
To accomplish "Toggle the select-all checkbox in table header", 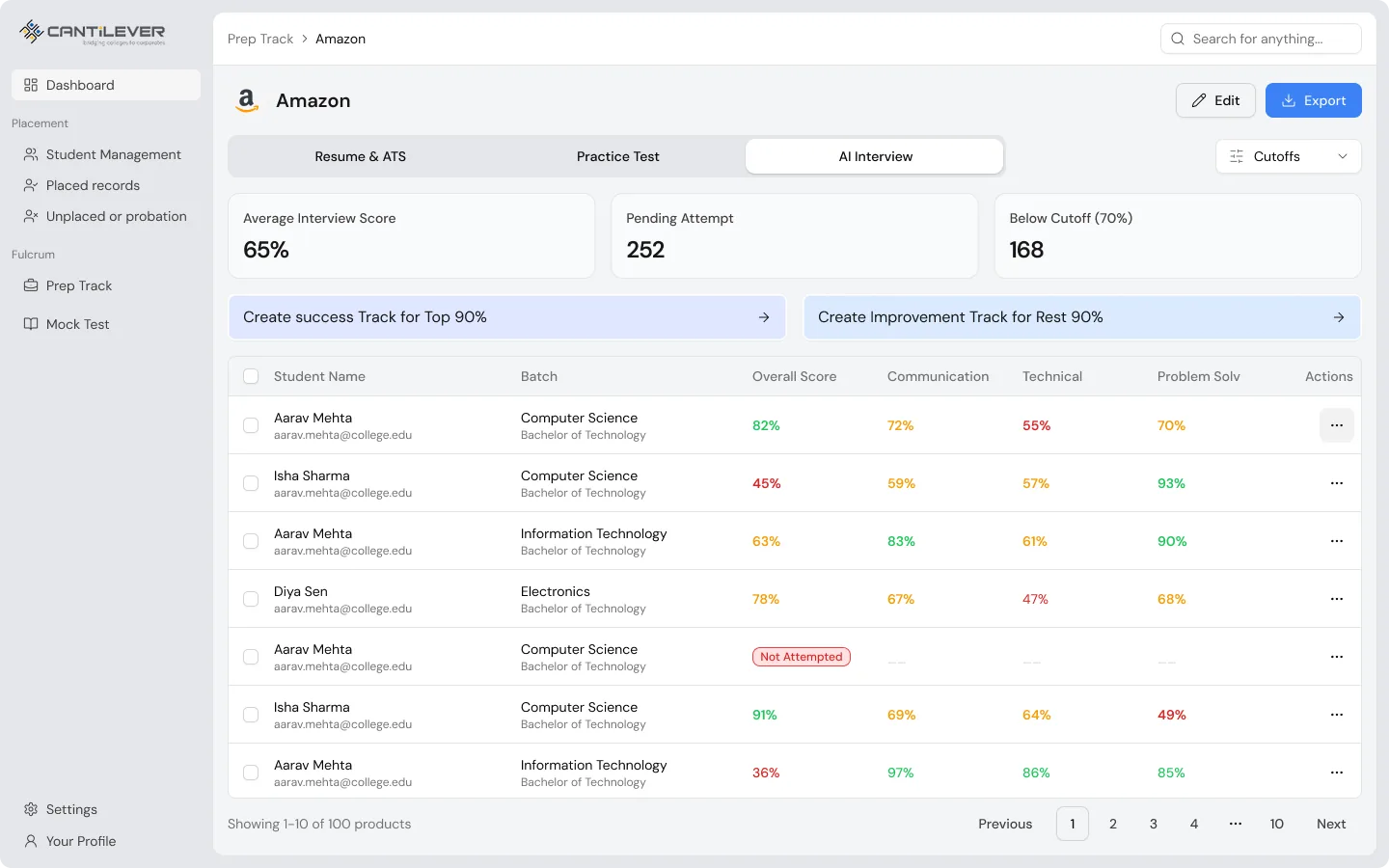I will click(251, 376).
